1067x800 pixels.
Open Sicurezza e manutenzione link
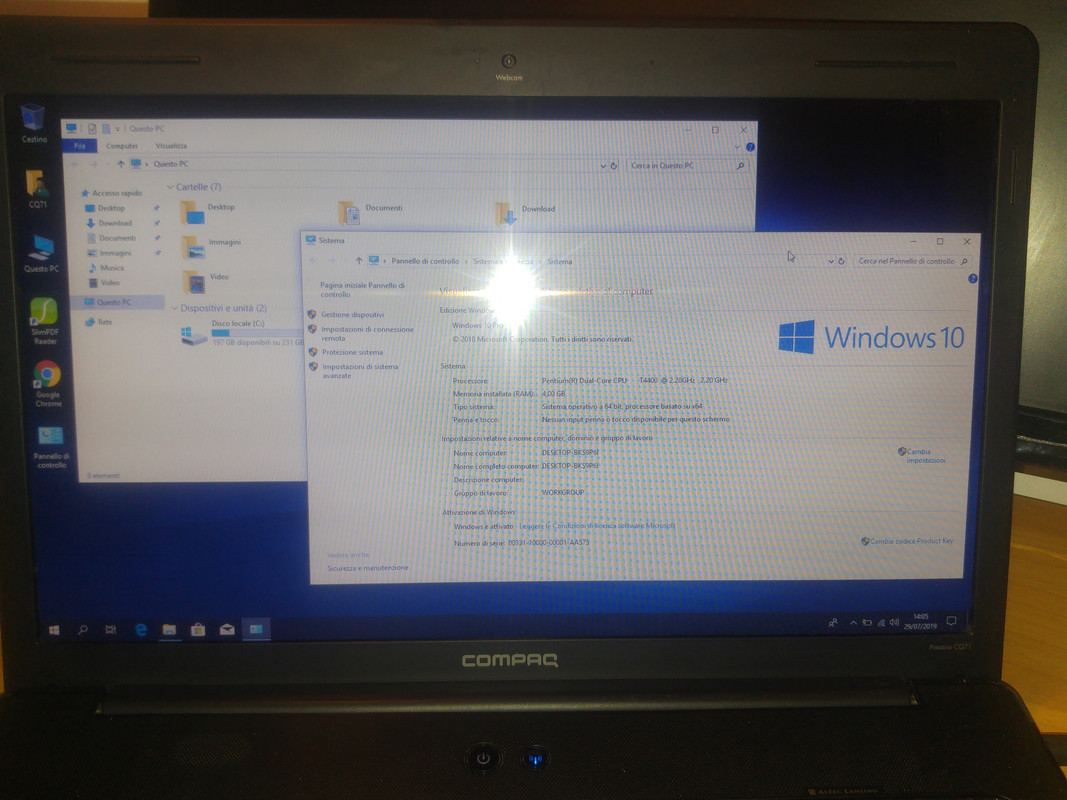tap(367, 567)
